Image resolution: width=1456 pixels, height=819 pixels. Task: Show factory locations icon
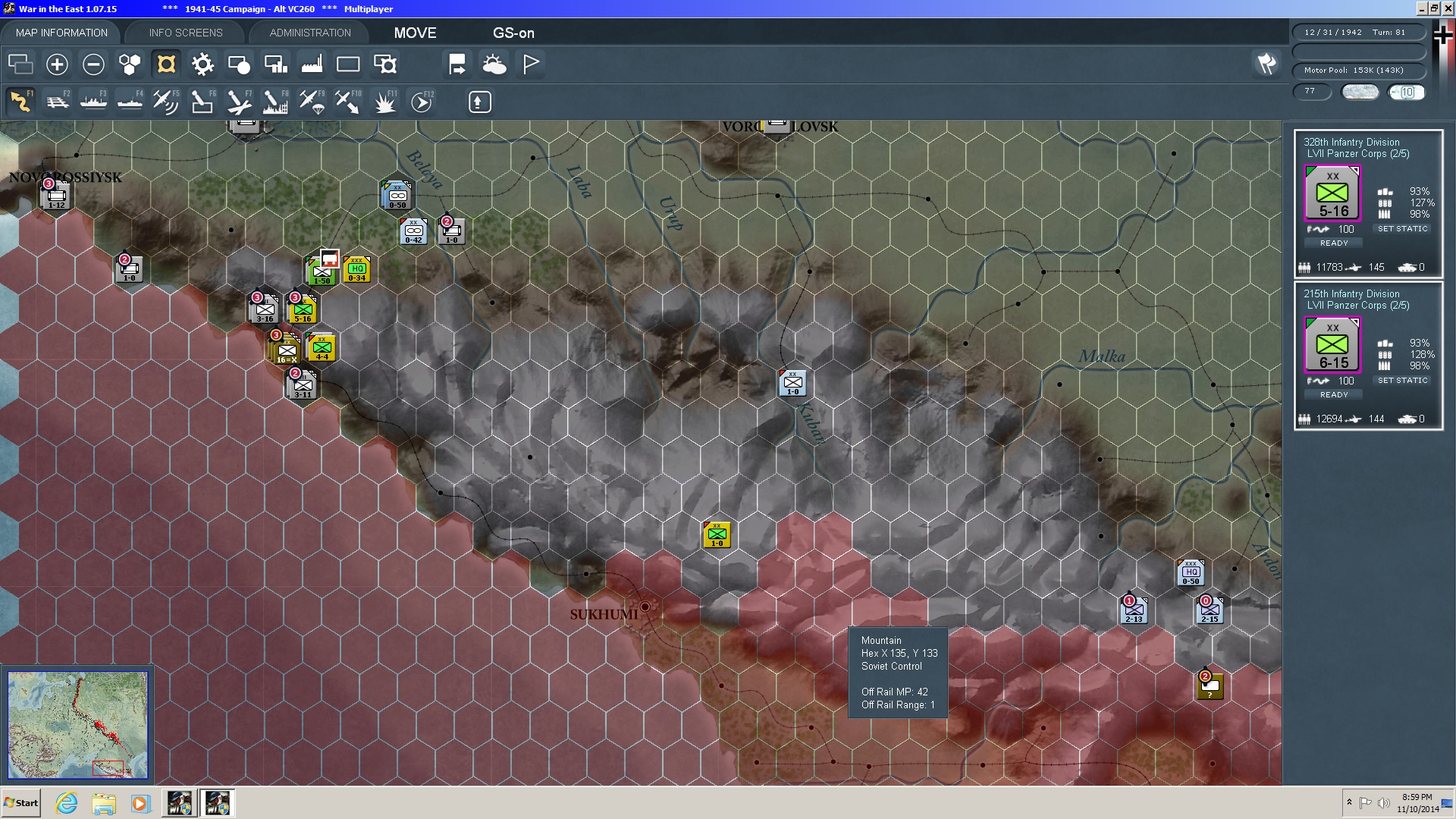click(x=312, y=64)
